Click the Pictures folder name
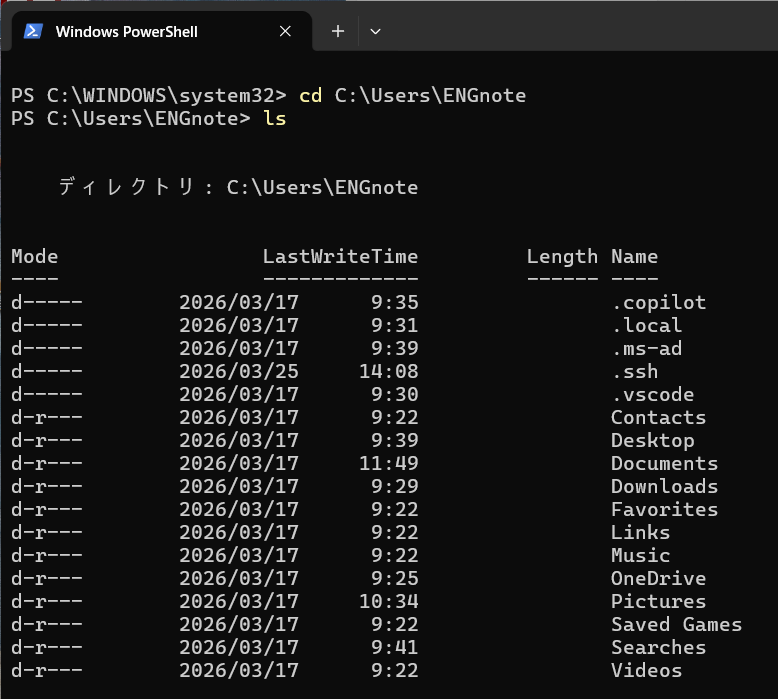Screen dimensions: 778x699 pos(658,601)
